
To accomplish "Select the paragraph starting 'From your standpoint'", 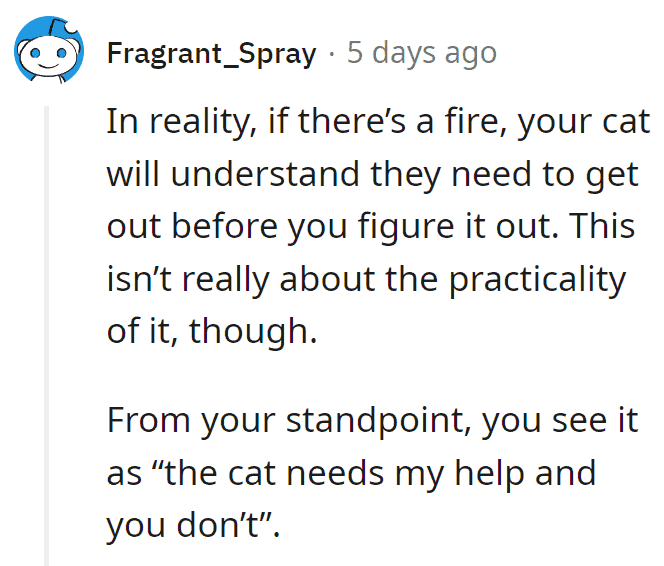I will pyautogui.click(x=372, y=473).
